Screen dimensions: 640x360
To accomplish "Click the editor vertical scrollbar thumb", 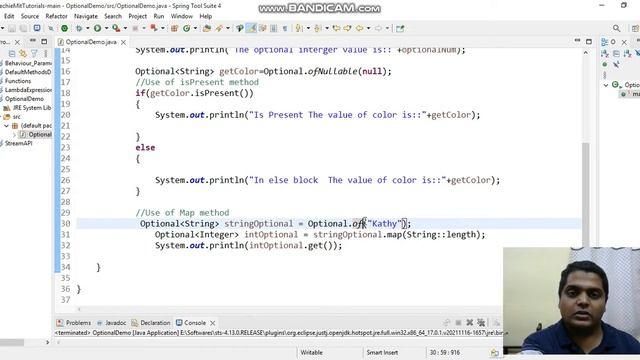I will point(586,194).
